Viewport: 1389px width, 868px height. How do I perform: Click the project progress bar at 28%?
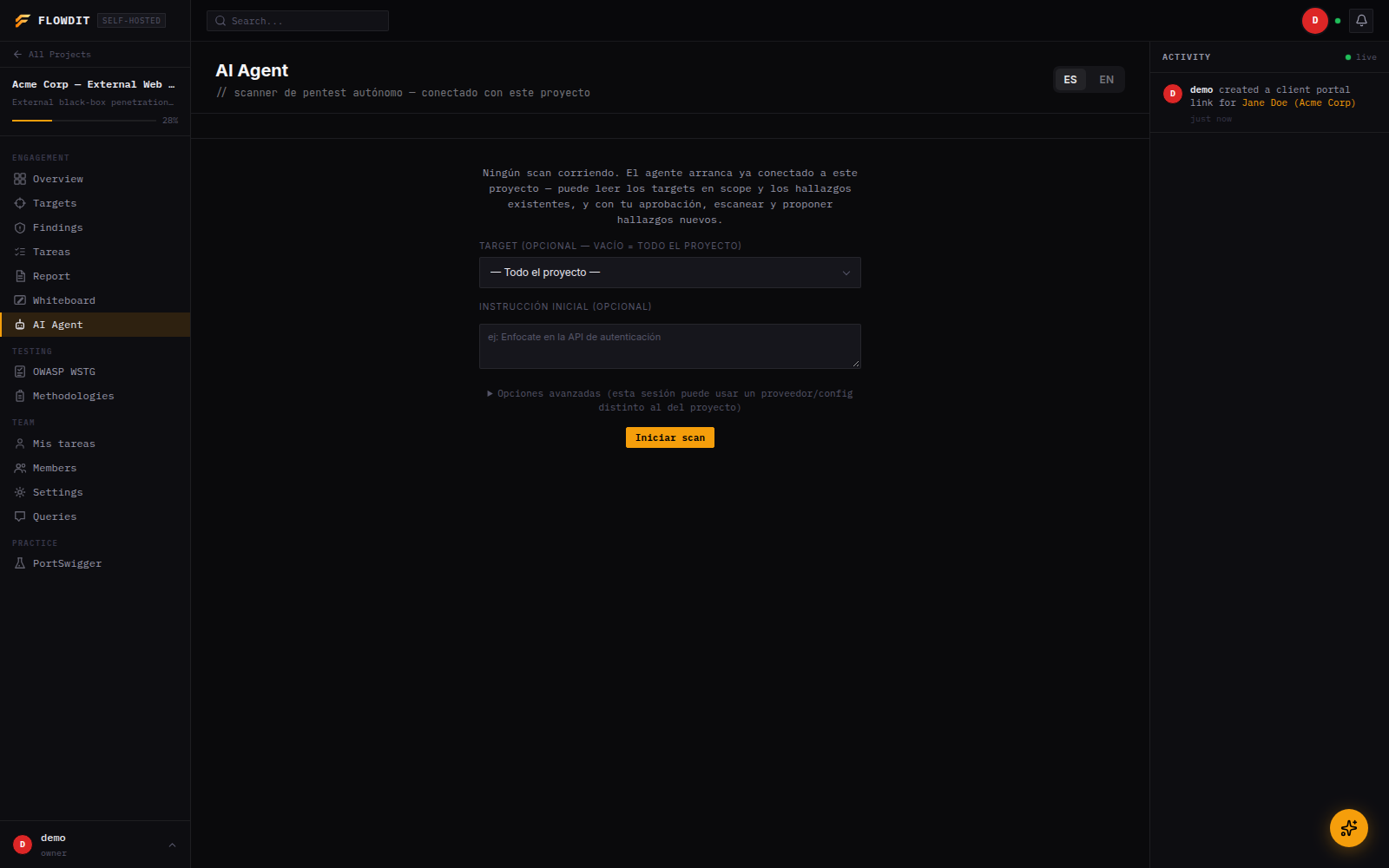pyautogui.click(x=84, y=120)
